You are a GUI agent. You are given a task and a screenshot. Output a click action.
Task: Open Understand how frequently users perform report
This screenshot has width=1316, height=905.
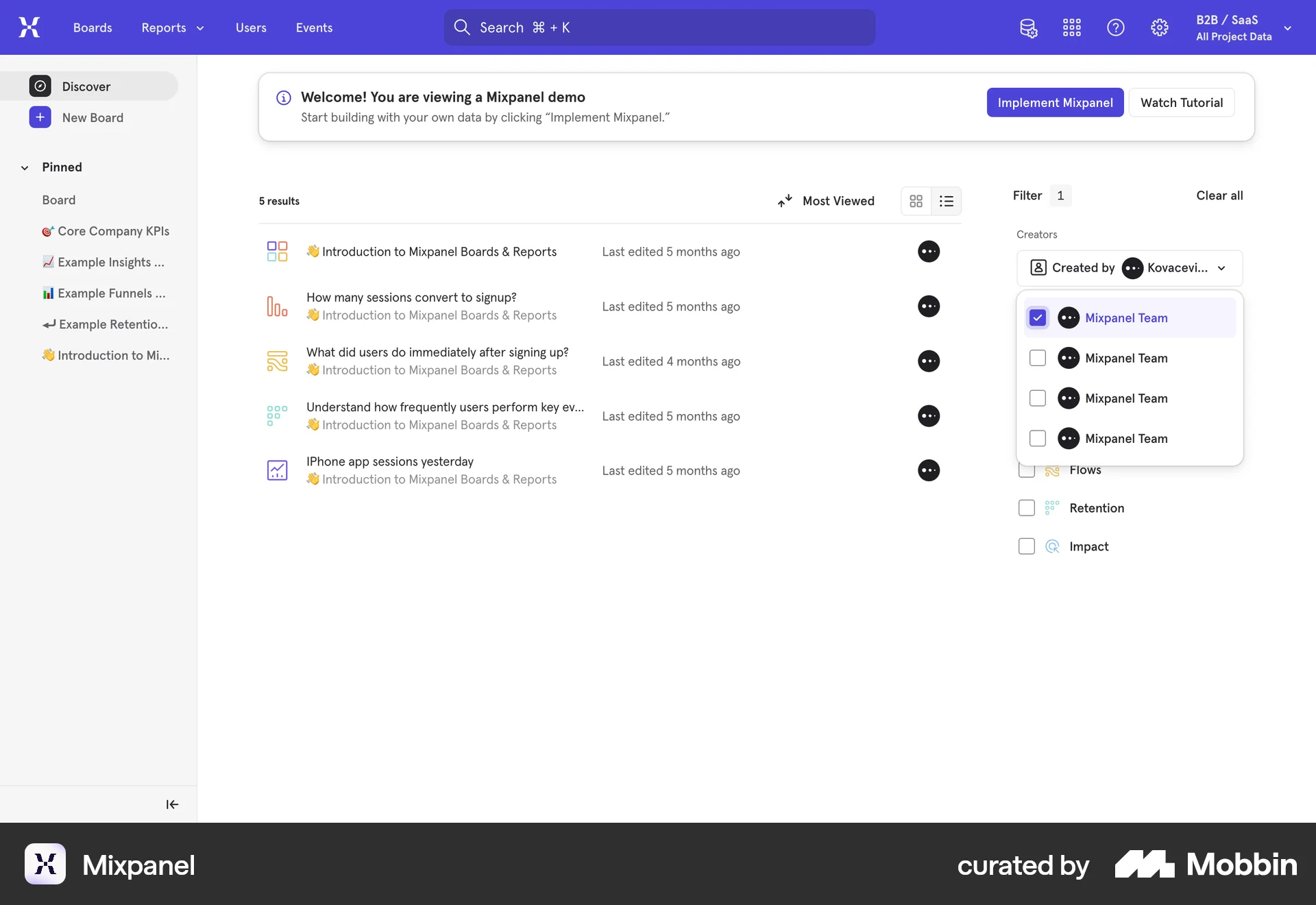pos(445,407)
